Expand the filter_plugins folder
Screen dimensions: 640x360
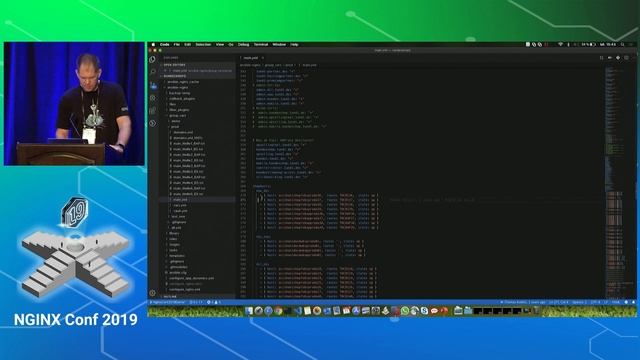[179, 110]
